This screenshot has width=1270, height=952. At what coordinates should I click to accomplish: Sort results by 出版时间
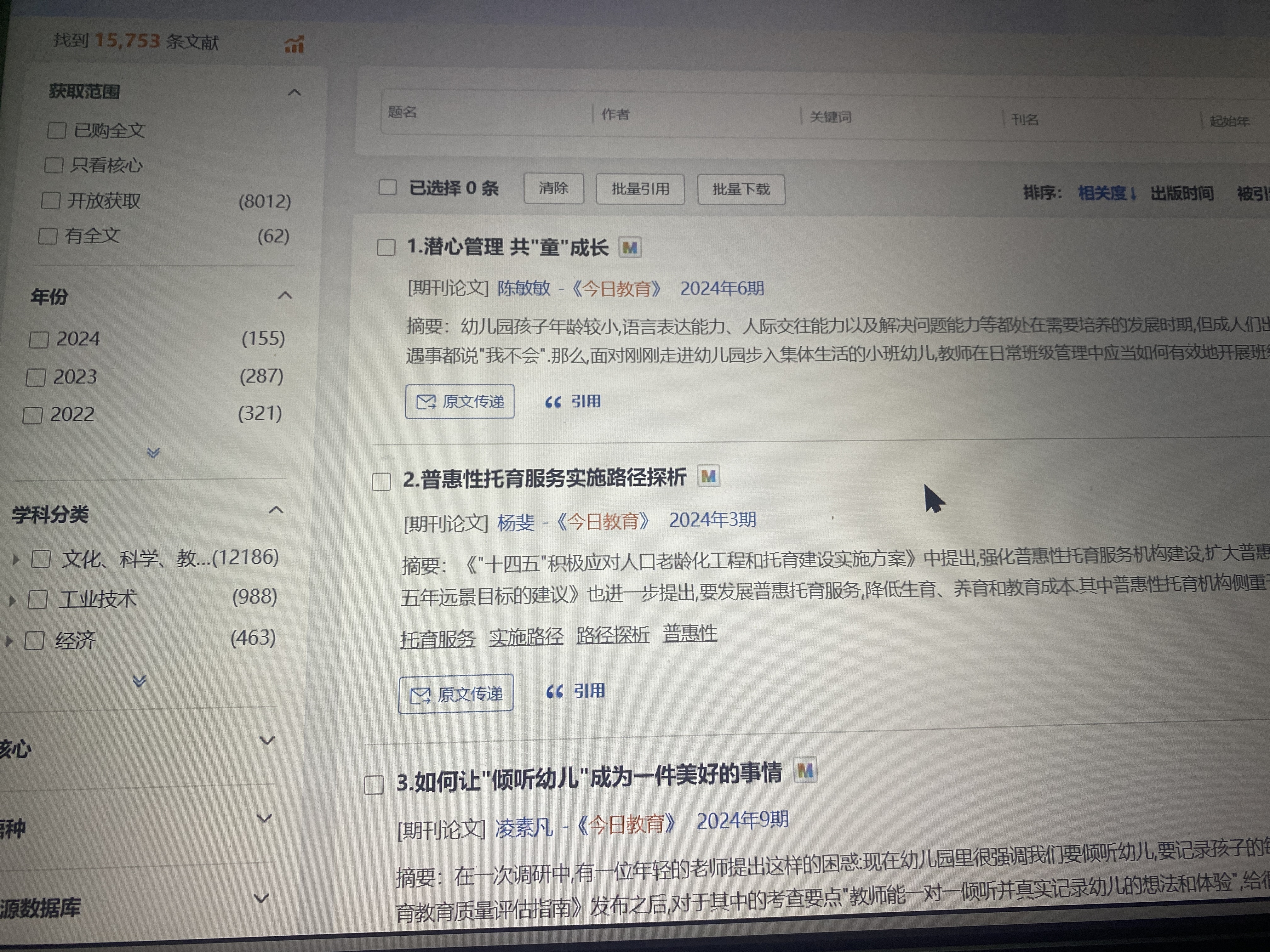click(1181, 193)
